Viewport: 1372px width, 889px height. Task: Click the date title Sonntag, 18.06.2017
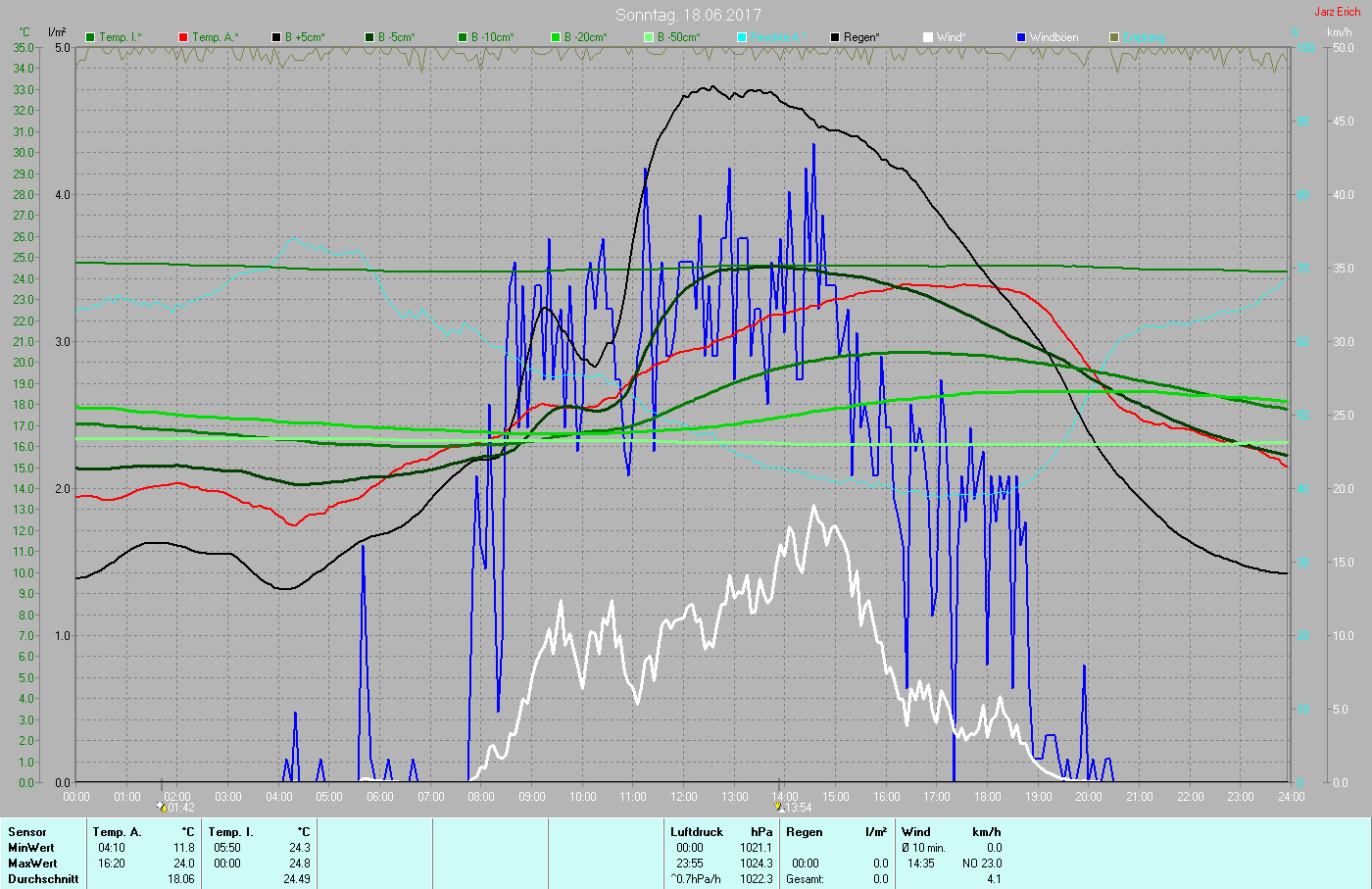688,15
